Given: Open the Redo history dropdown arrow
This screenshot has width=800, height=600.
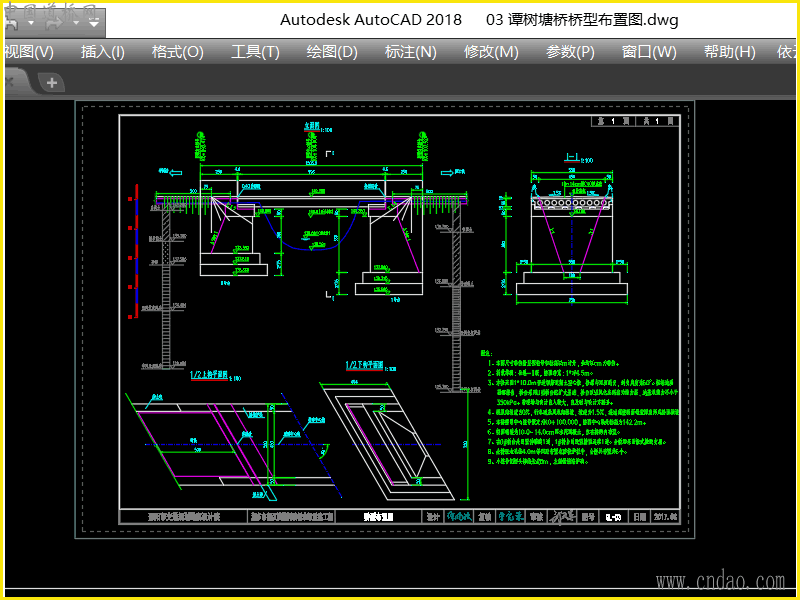Looking at the screenshot, I should tap(76, 23).
